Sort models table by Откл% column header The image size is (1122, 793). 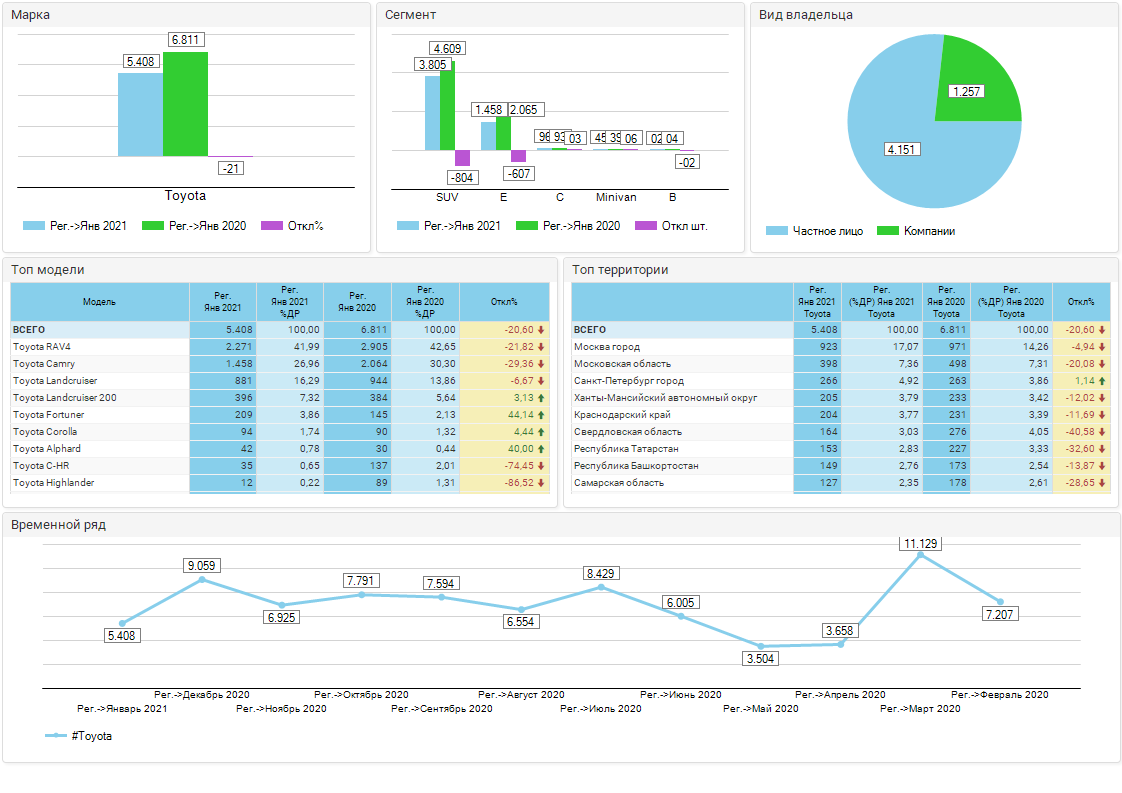click(x=505, y=301)
